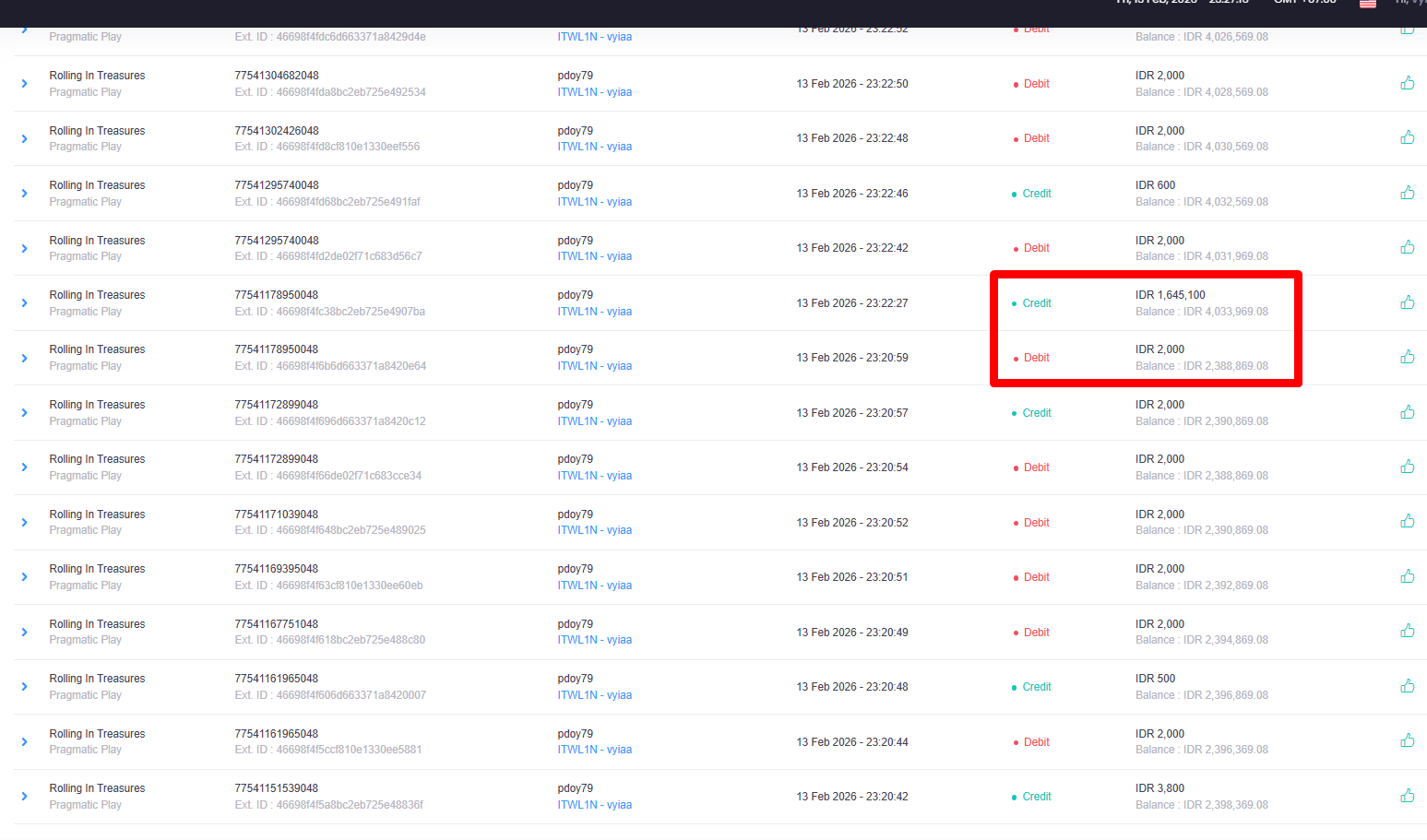Open ITWL1N - vyiaa link in 23:20:48 row
1427x840 pixels.
click(595, 695)
